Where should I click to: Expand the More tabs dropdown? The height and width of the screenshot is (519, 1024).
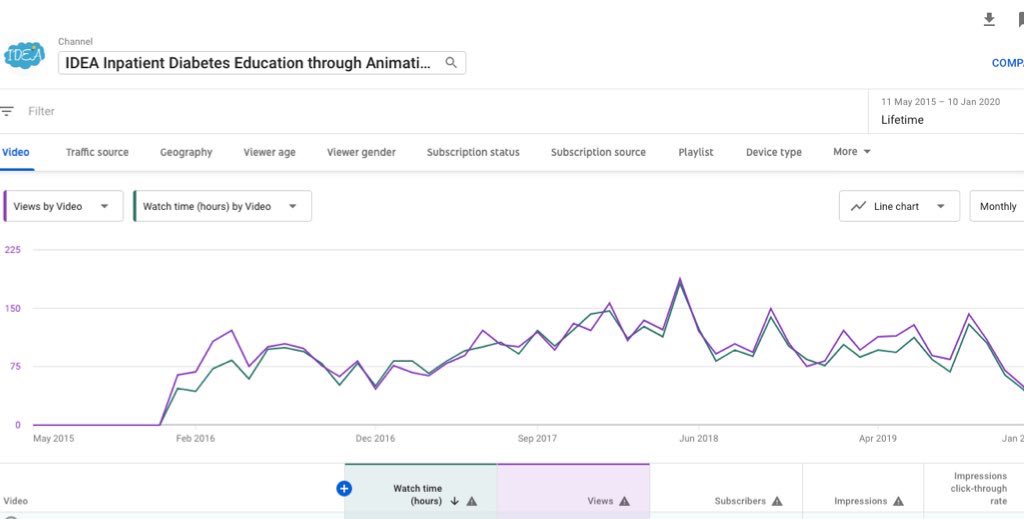(x=852, y=151)
